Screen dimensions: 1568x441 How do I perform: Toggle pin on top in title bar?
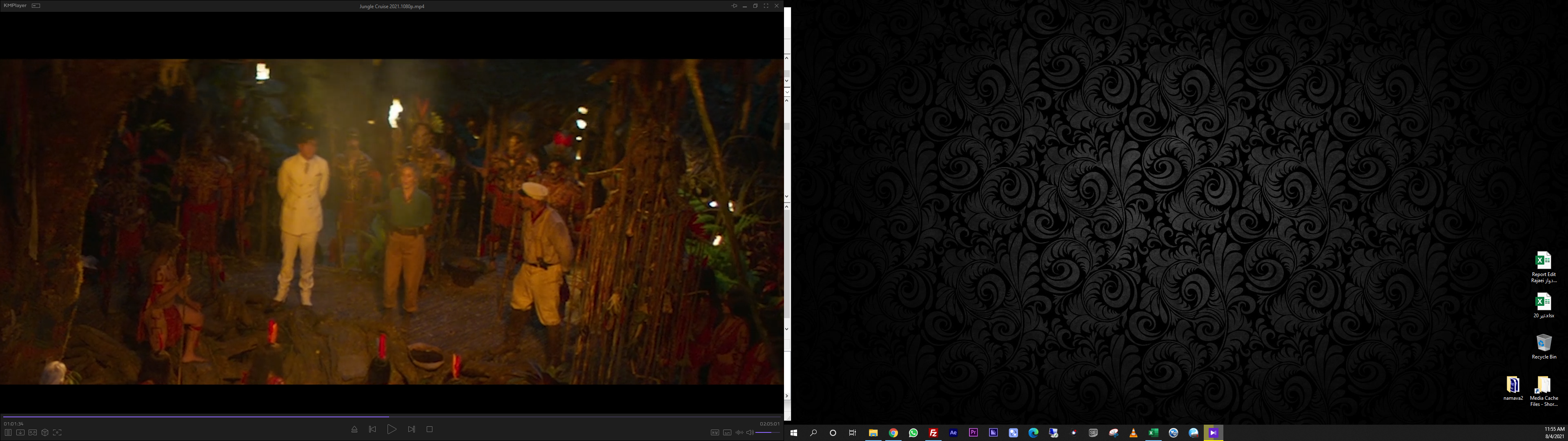pos(734,6)
